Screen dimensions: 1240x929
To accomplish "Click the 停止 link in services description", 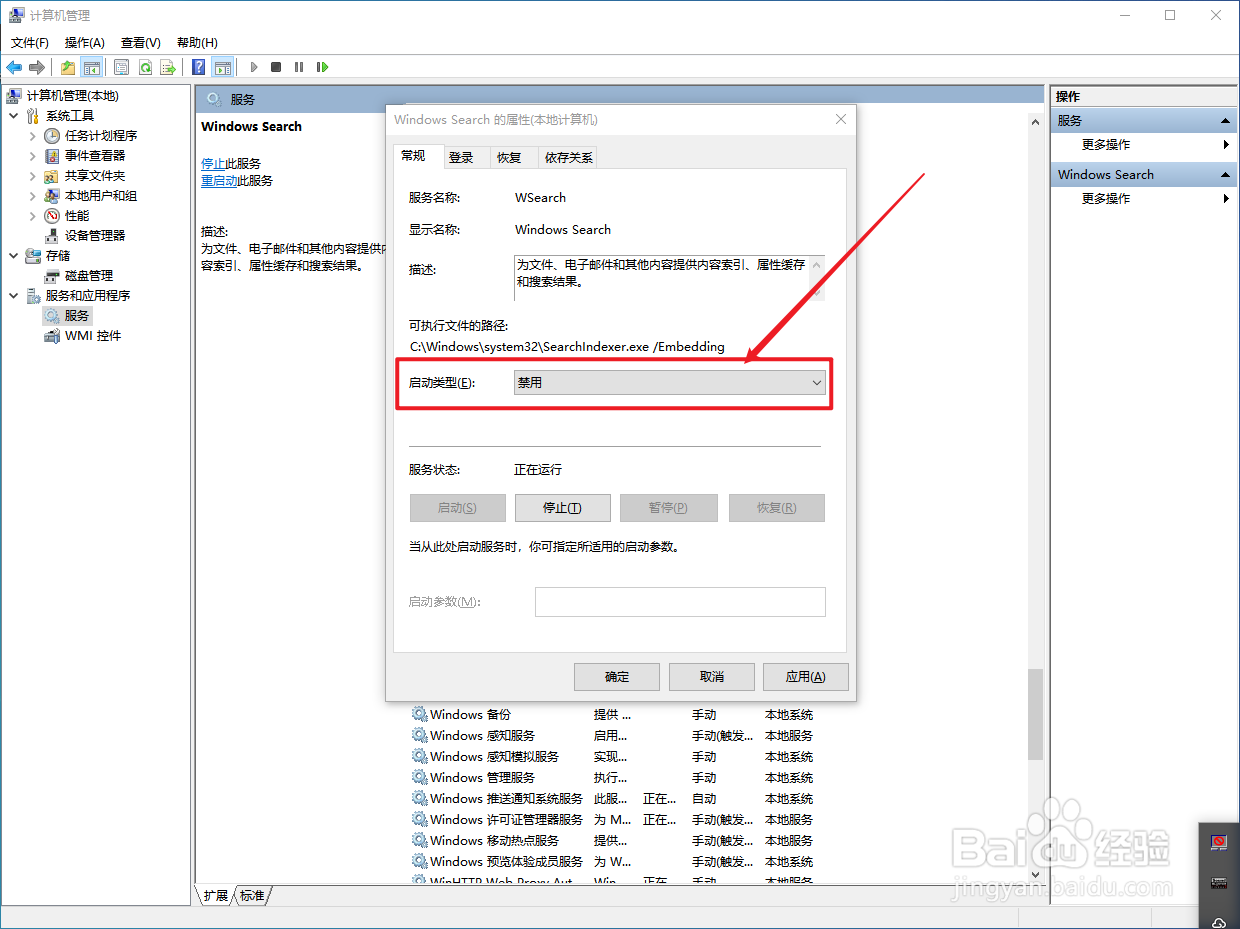I will pos(213,163).
